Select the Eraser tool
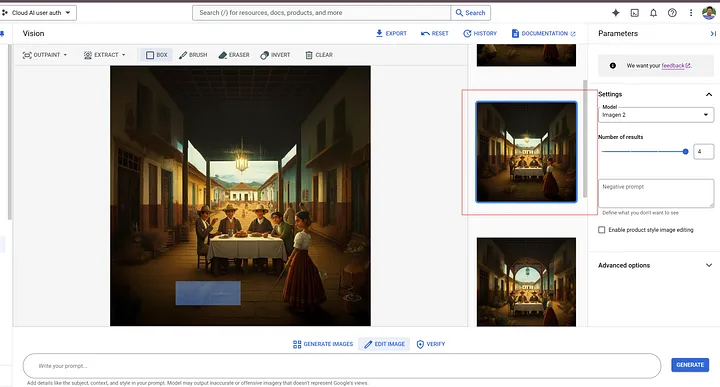Viewport: 720px width, 387px height. (x=234, y=55)
